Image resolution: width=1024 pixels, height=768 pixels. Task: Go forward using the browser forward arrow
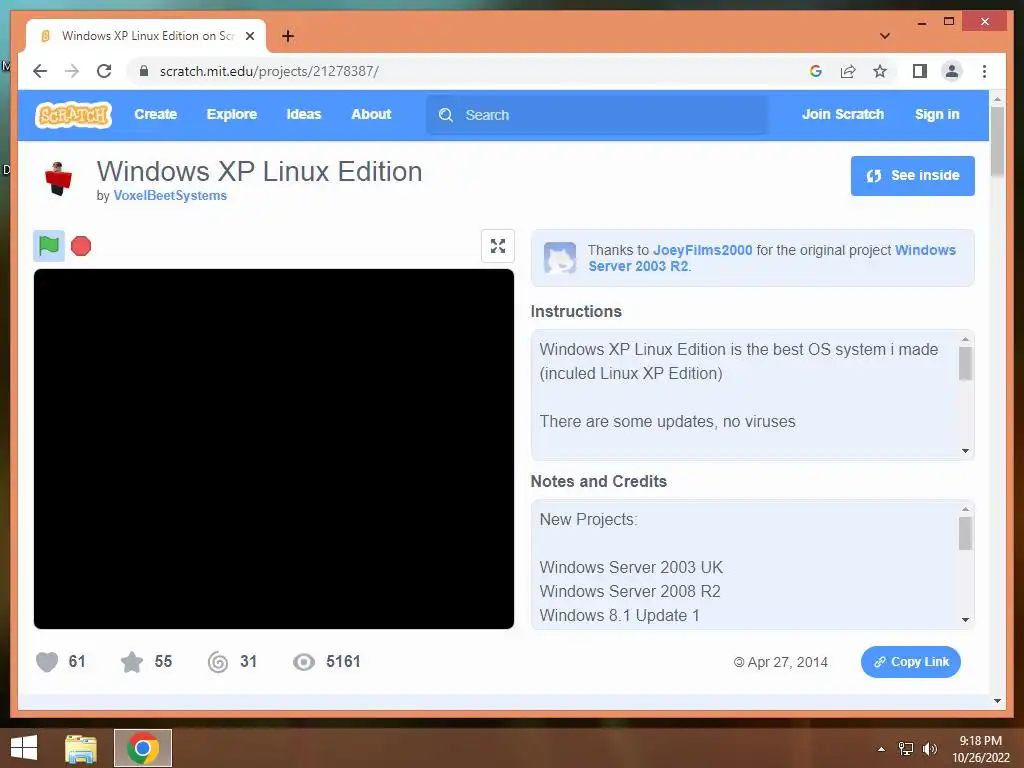pos(72,71)
